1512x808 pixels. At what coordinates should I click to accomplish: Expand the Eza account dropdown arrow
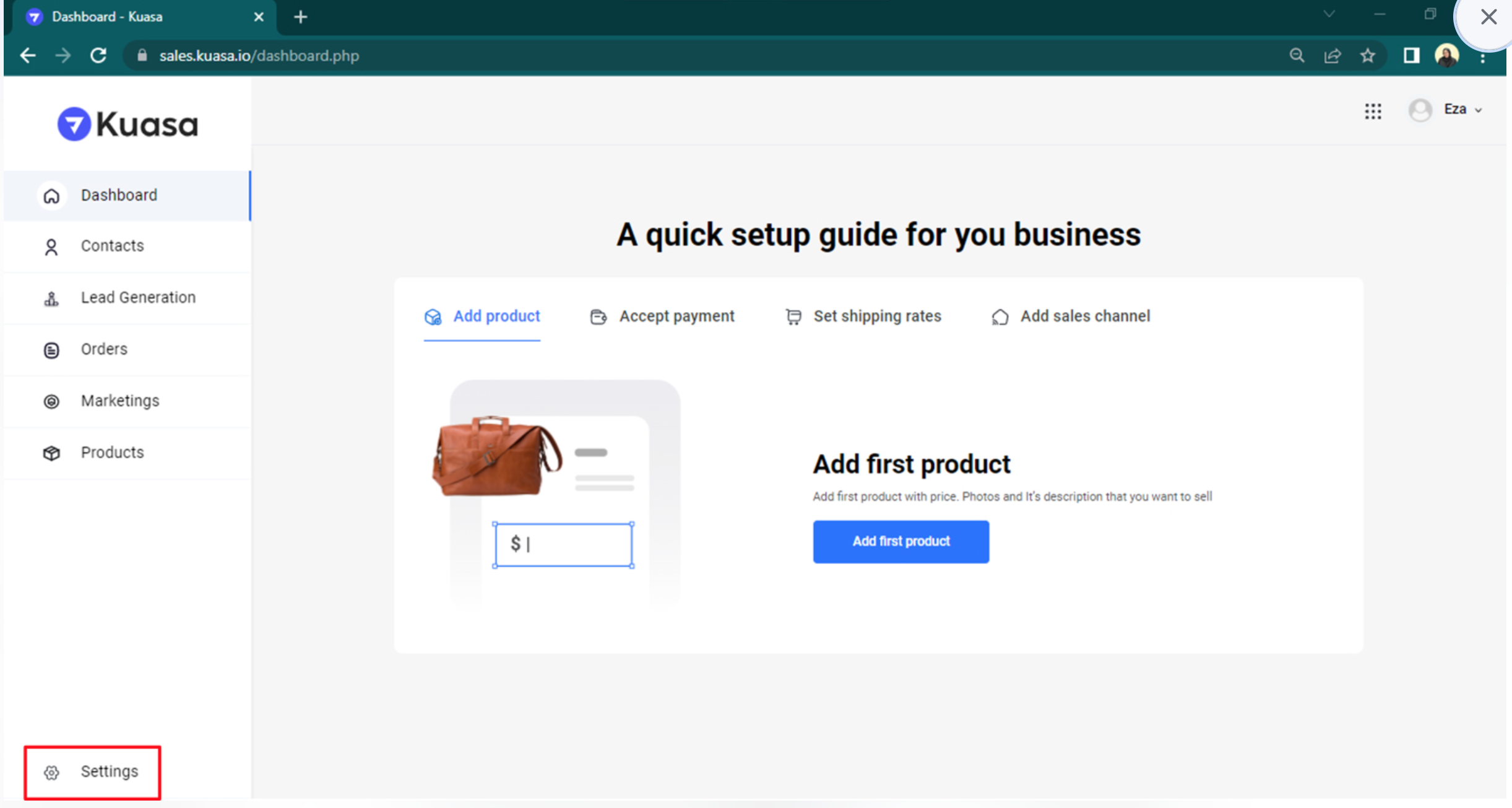(1479, 111)
